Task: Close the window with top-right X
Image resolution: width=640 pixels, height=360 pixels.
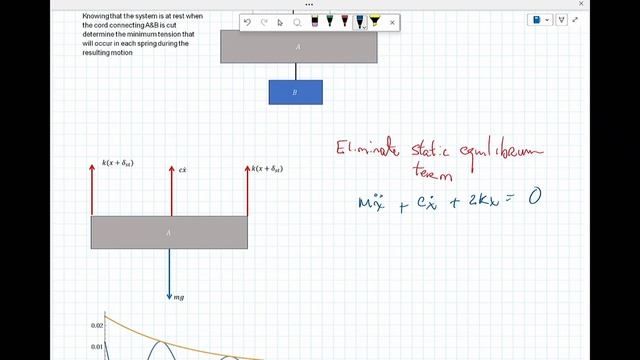Action: (581, 4)
